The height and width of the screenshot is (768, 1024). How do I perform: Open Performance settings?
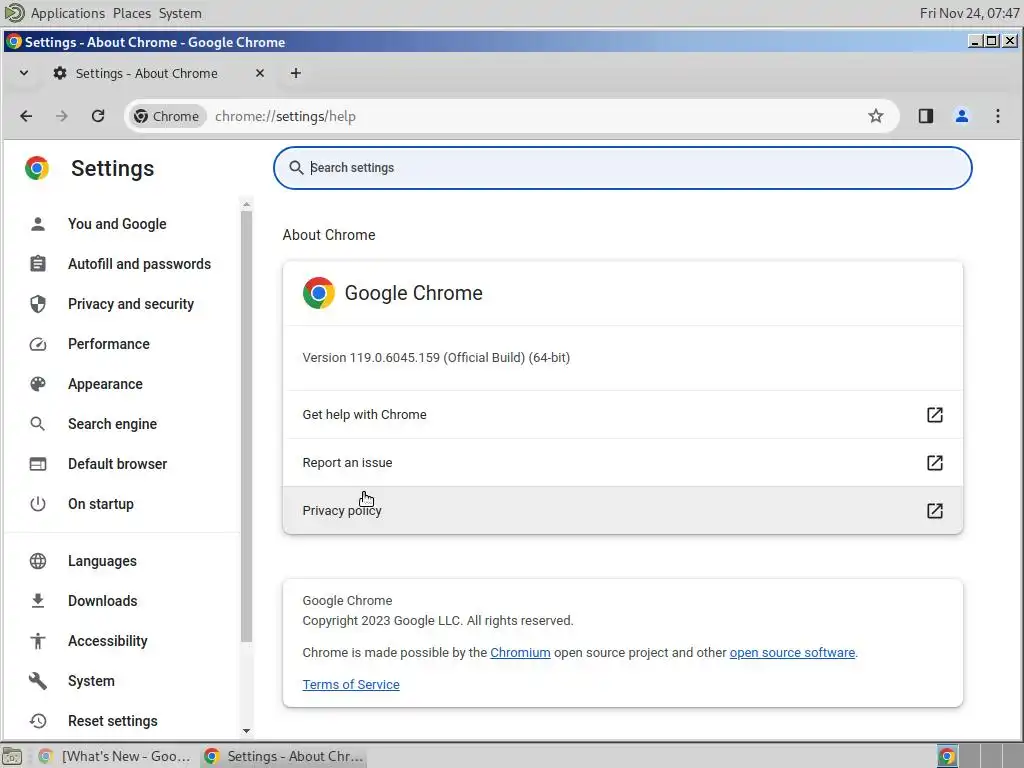108,344
